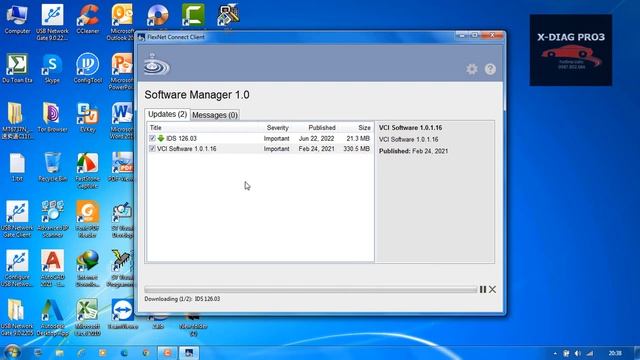Select the Computer desktop icon
The image size is (640, 360).
[x=17, y=20]
